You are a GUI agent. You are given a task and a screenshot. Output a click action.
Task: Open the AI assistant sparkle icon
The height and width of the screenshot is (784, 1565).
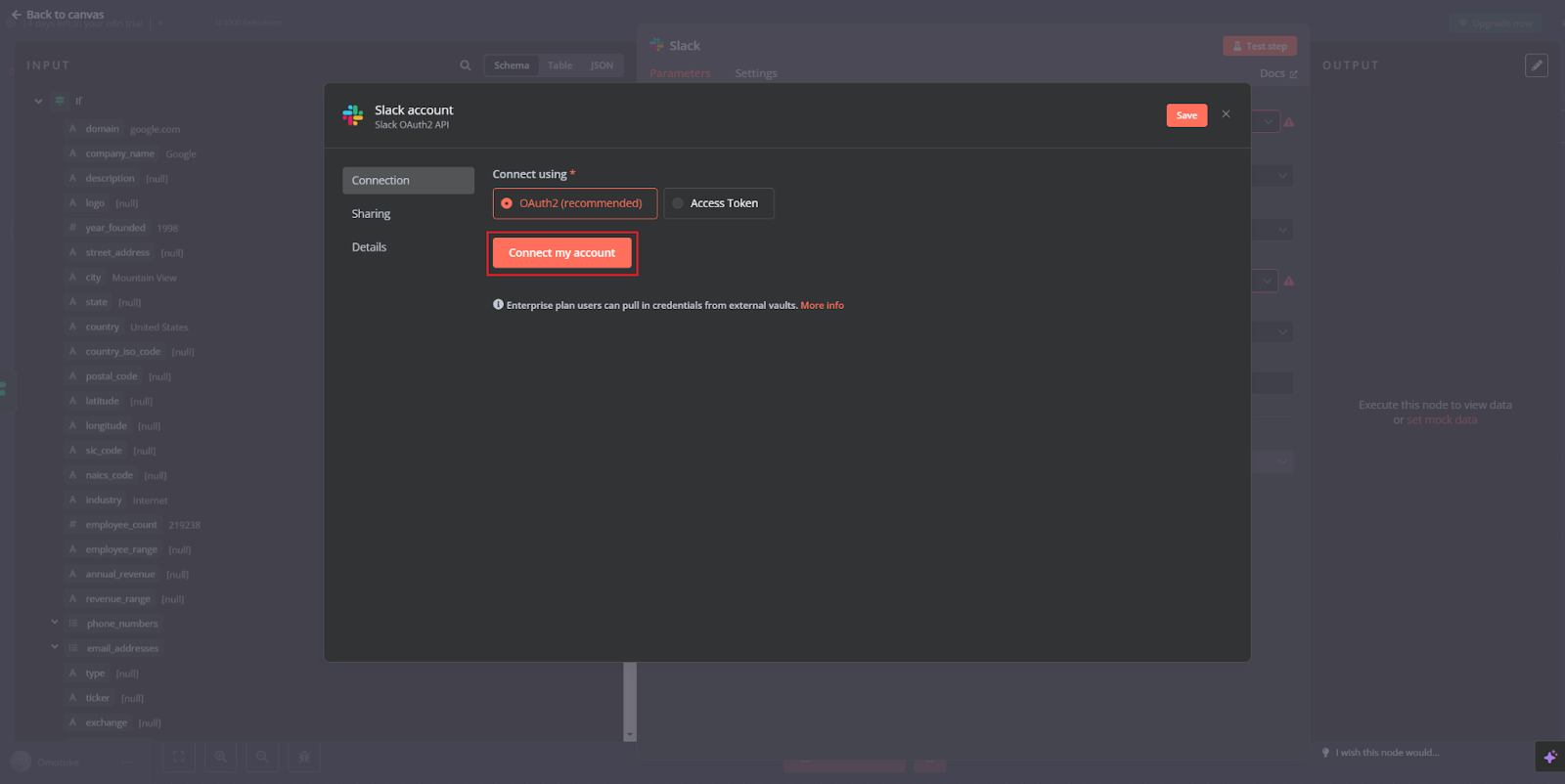pos(1549,757)
